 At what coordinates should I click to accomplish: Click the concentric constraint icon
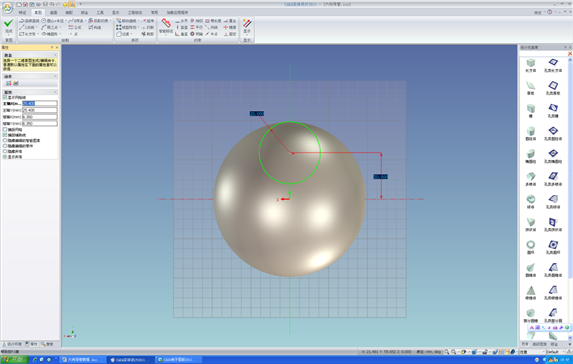coord(192,34)
